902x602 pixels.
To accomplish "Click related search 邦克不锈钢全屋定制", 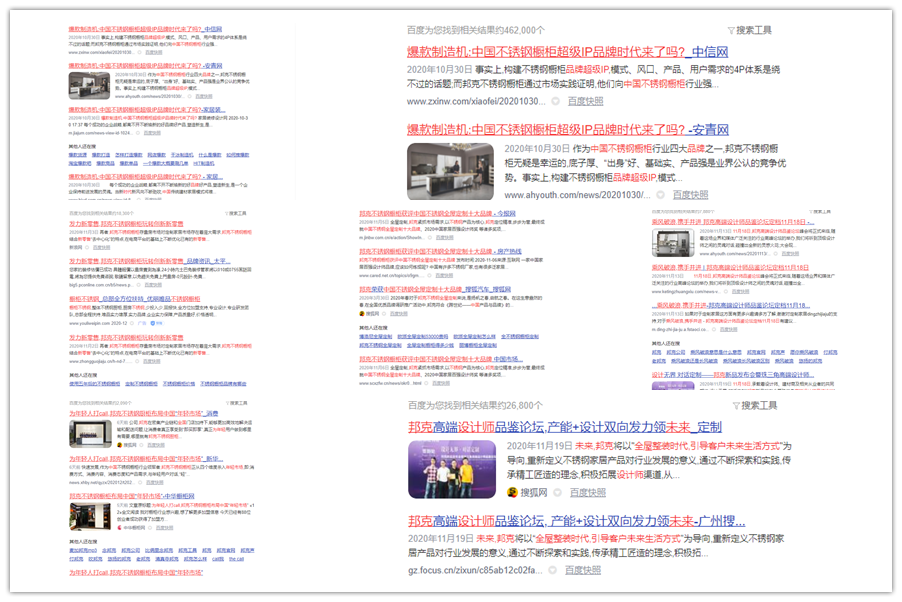I will tap(380, 345).
